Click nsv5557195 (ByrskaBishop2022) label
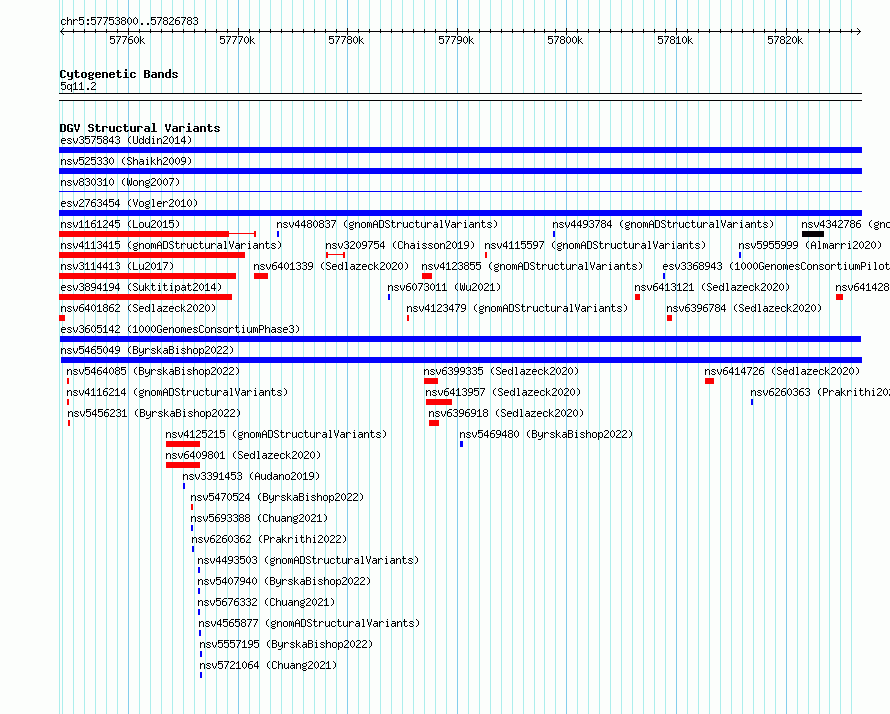The image size is (890, 714). click(286, 644)
